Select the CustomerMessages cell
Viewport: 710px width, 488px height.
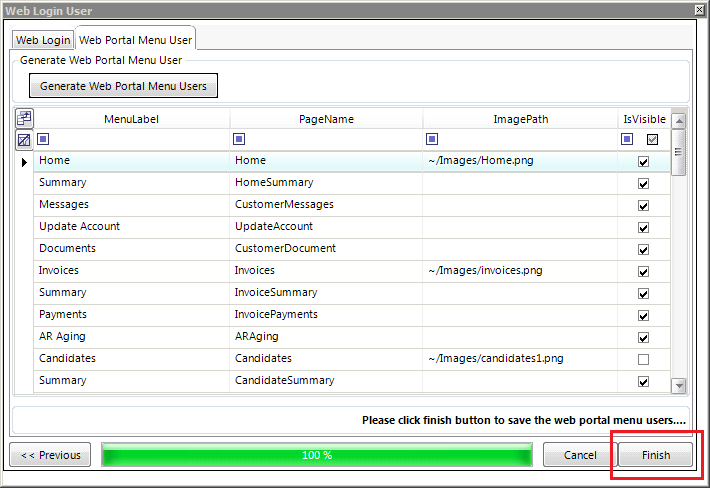tap(326, 205)
